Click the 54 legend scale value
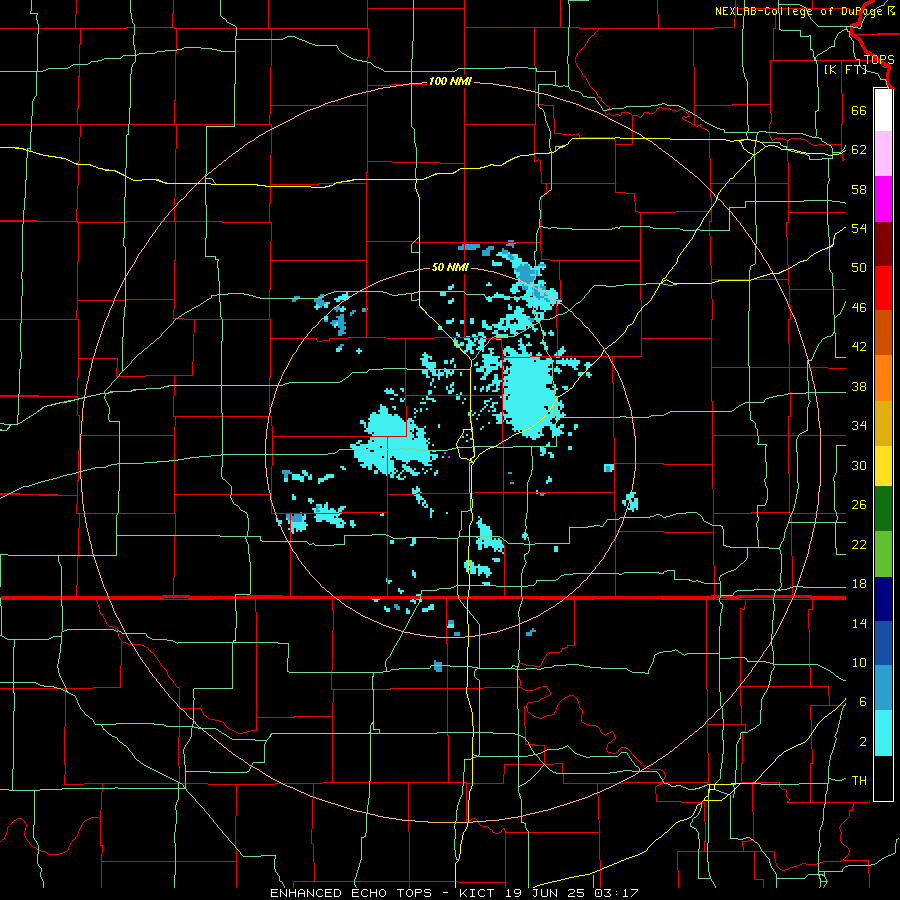This screenshot has width=900, height=900. (859, 228)
